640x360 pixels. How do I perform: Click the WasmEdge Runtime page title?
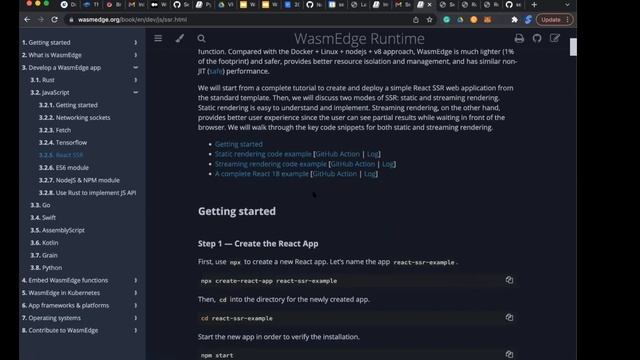click(x=359, y=38)
